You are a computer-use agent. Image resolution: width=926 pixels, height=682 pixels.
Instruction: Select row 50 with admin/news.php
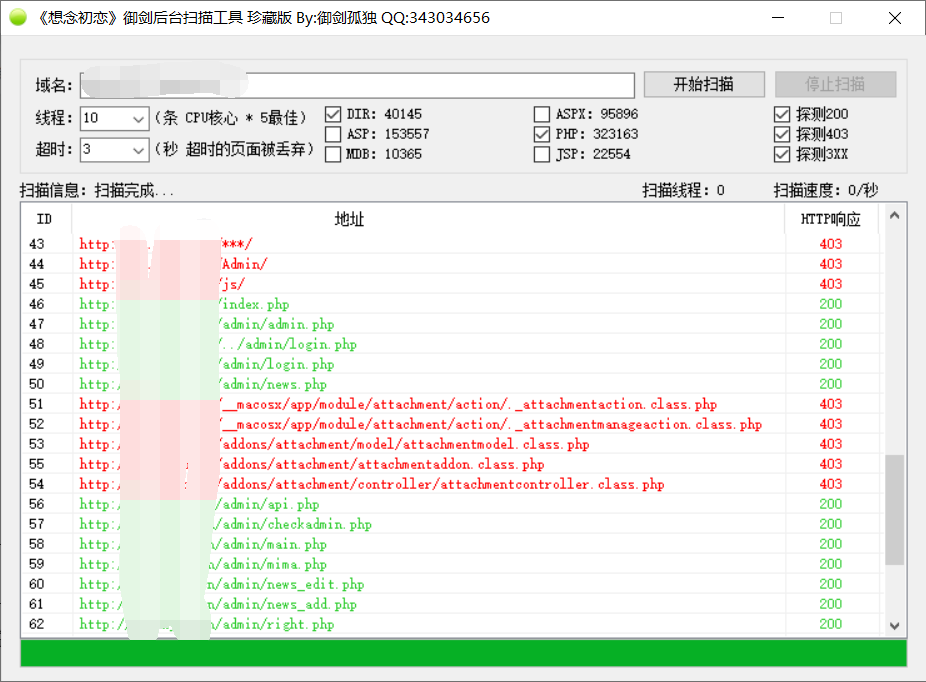(452, 384)
